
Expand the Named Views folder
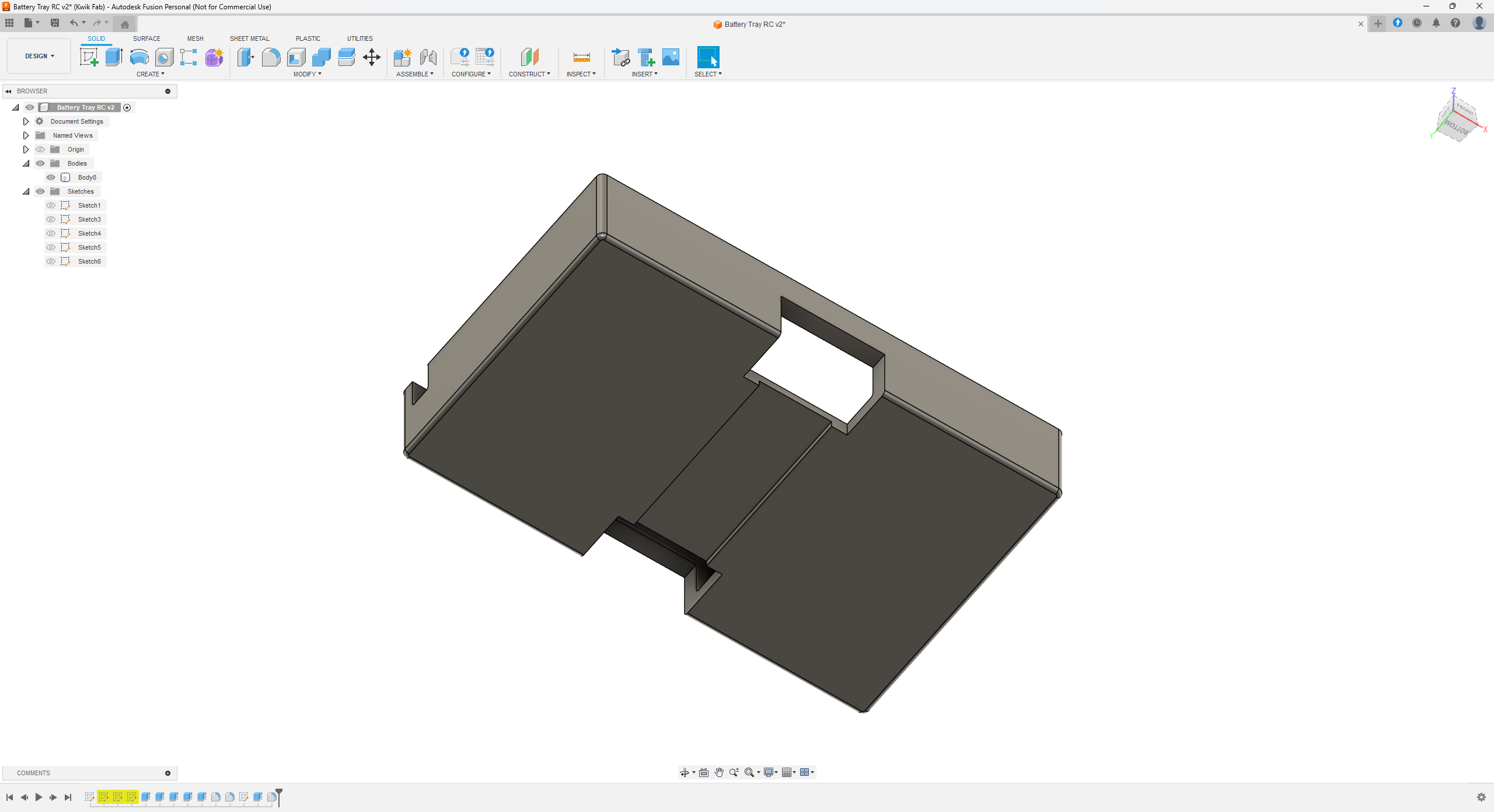(26, 135)
